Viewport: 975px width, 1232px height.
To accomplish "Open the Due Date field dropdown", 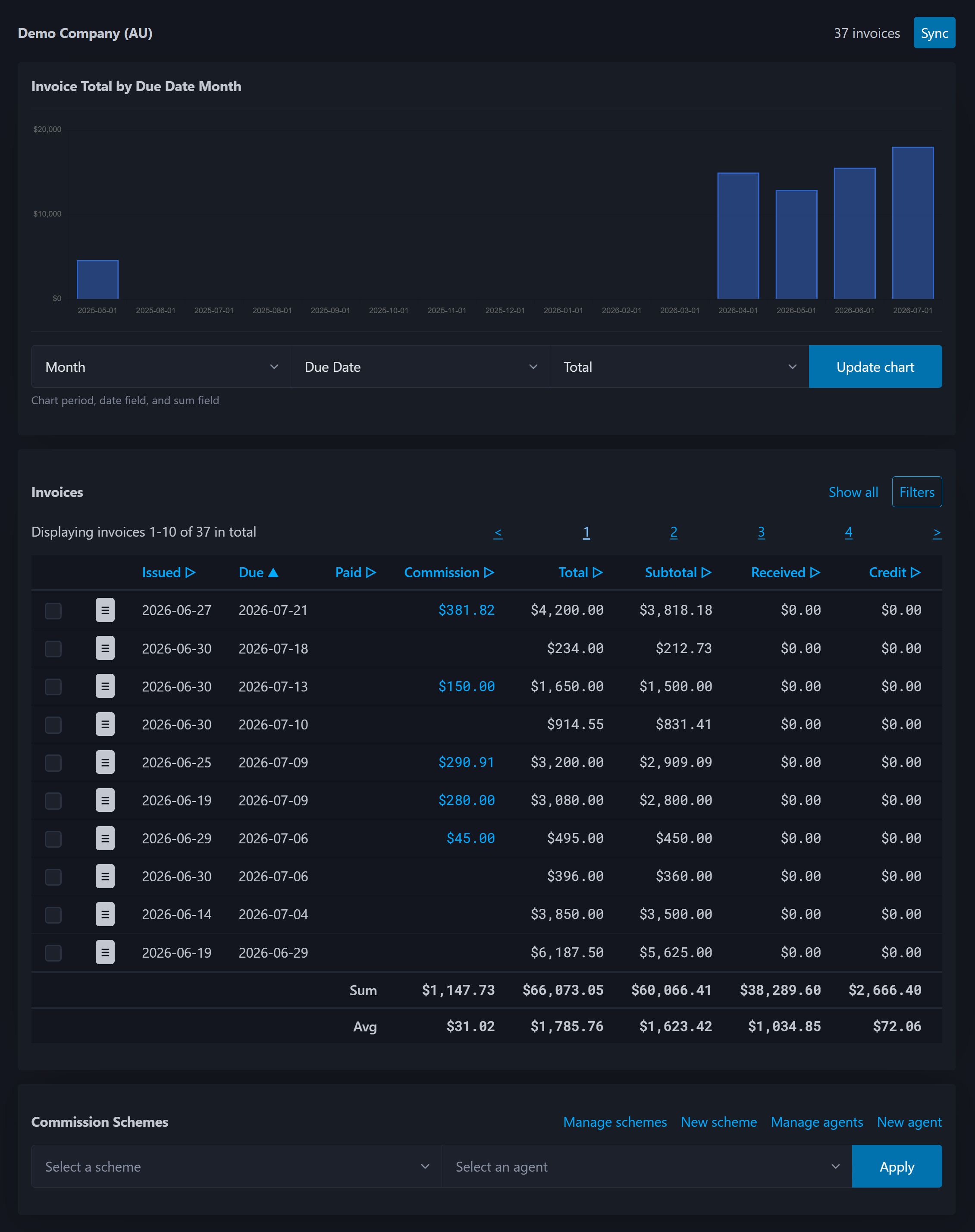I will [x=420, y=367].
